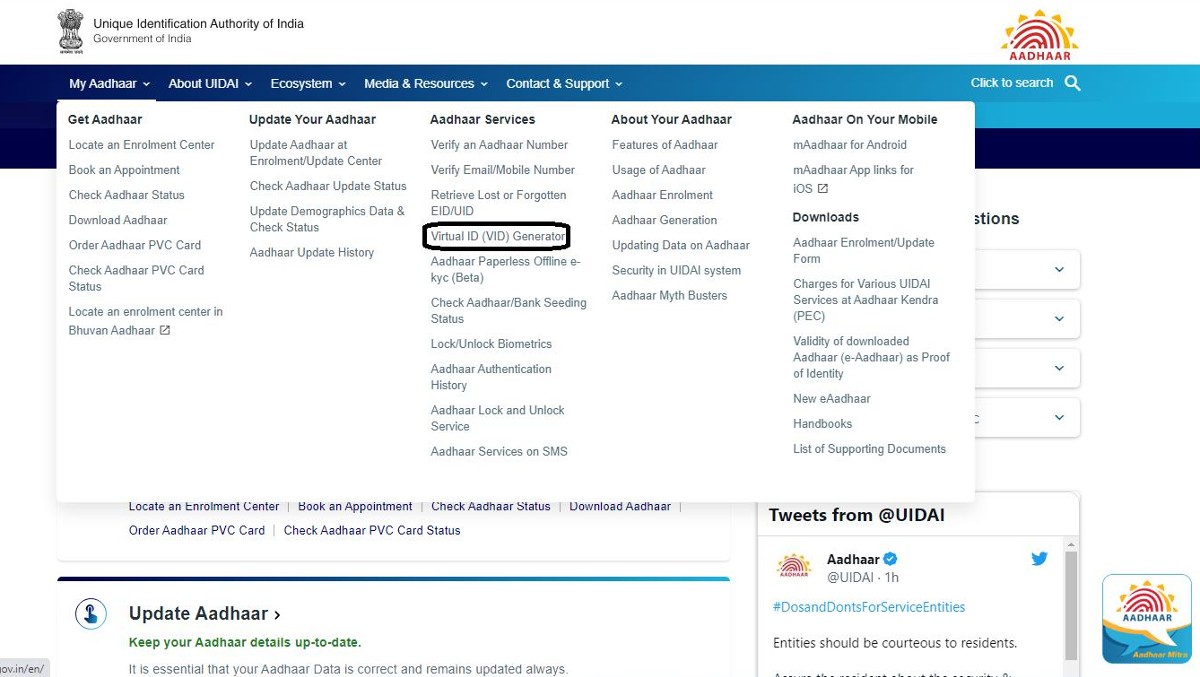
Task: Open the My Aadhaar menu
Action: click(x=109, y=84)
